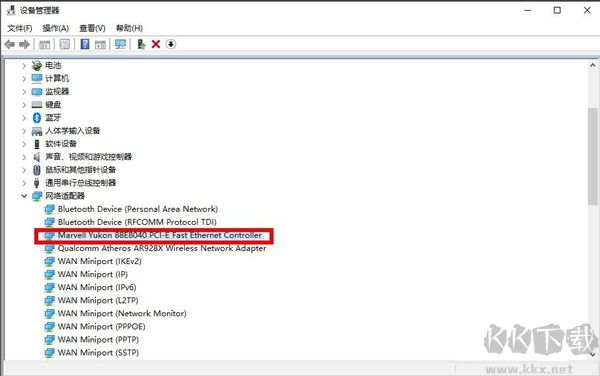Click the Device Manager title bar icon
The image size is (600, 376).
coord(11,10)
